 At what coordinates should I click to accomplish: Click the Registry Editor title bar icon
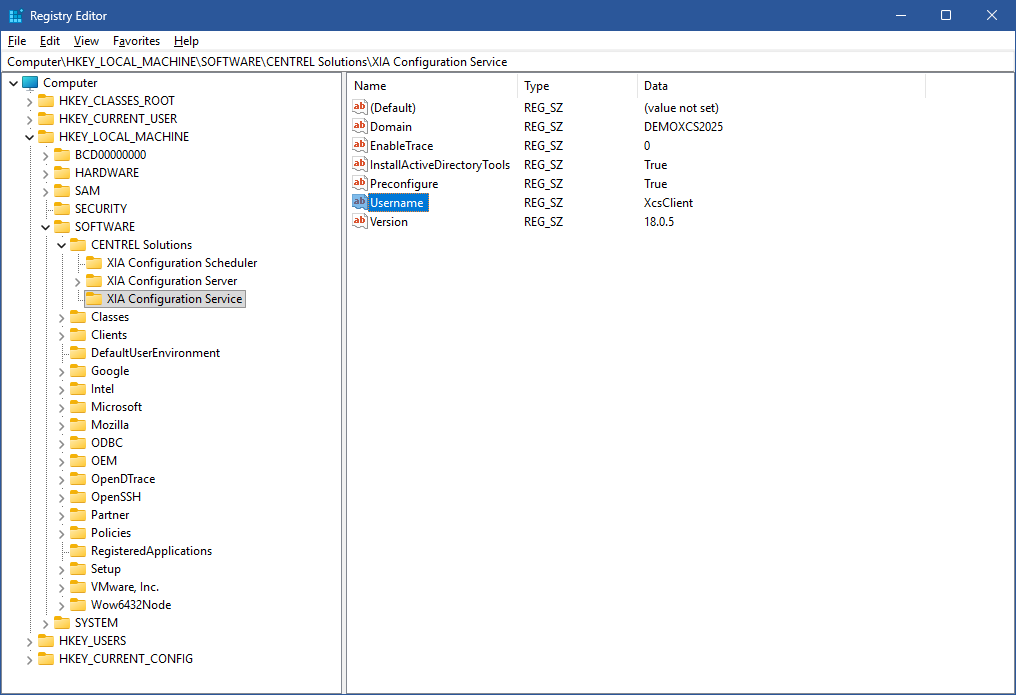tap(15, 16)
